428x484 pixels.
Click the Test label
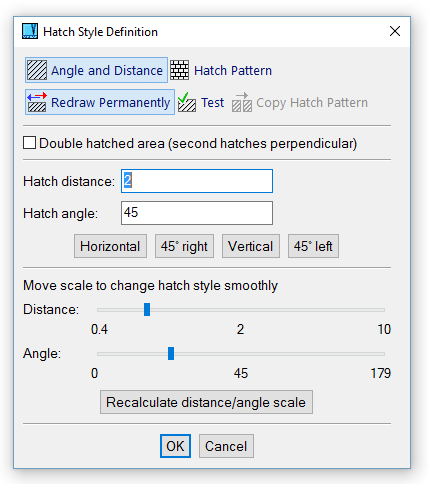212,102
